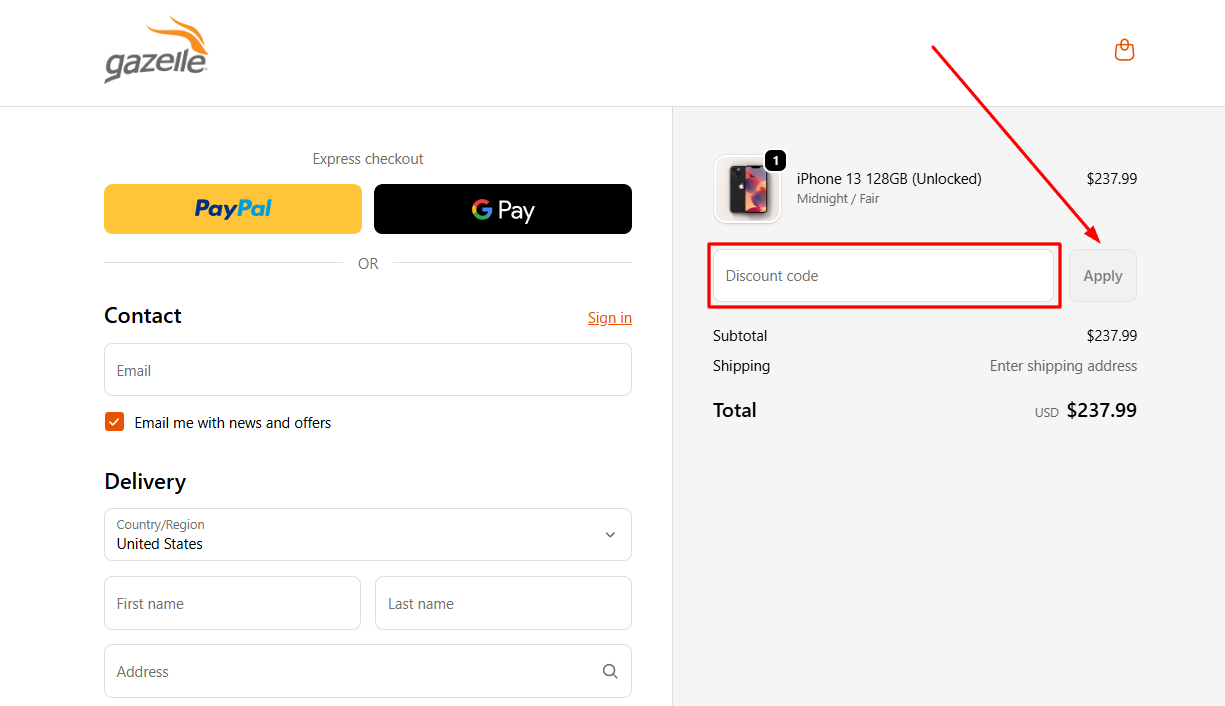Click the Gazelle logo

(156, 50)
